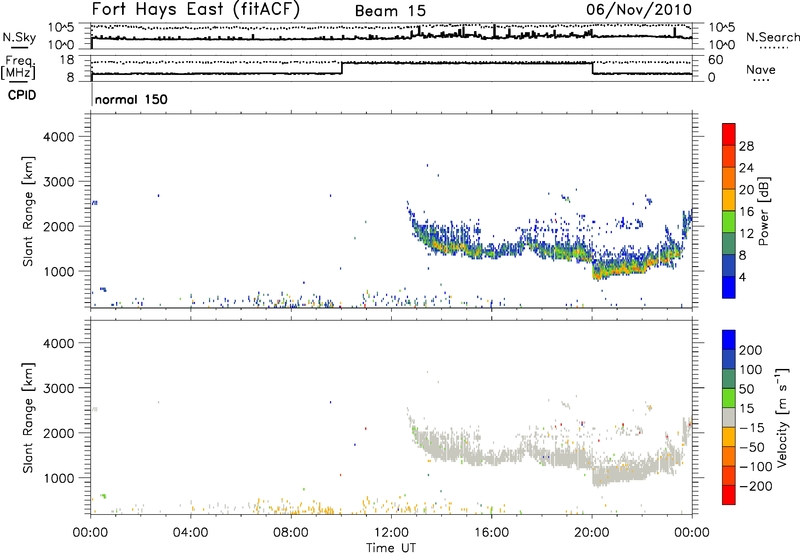Click '4000' on power panel range axis

(58, 137)
